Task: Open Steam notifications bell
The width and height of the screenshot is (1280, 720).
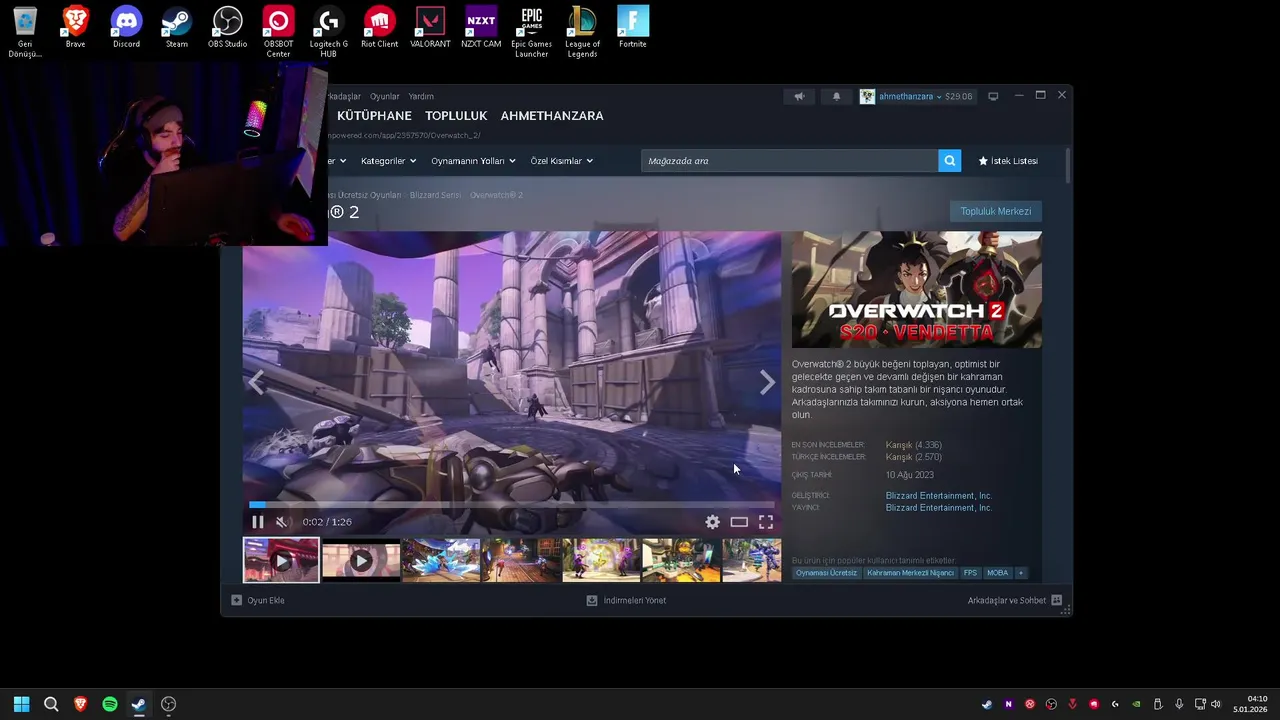Action: (837, 96)
